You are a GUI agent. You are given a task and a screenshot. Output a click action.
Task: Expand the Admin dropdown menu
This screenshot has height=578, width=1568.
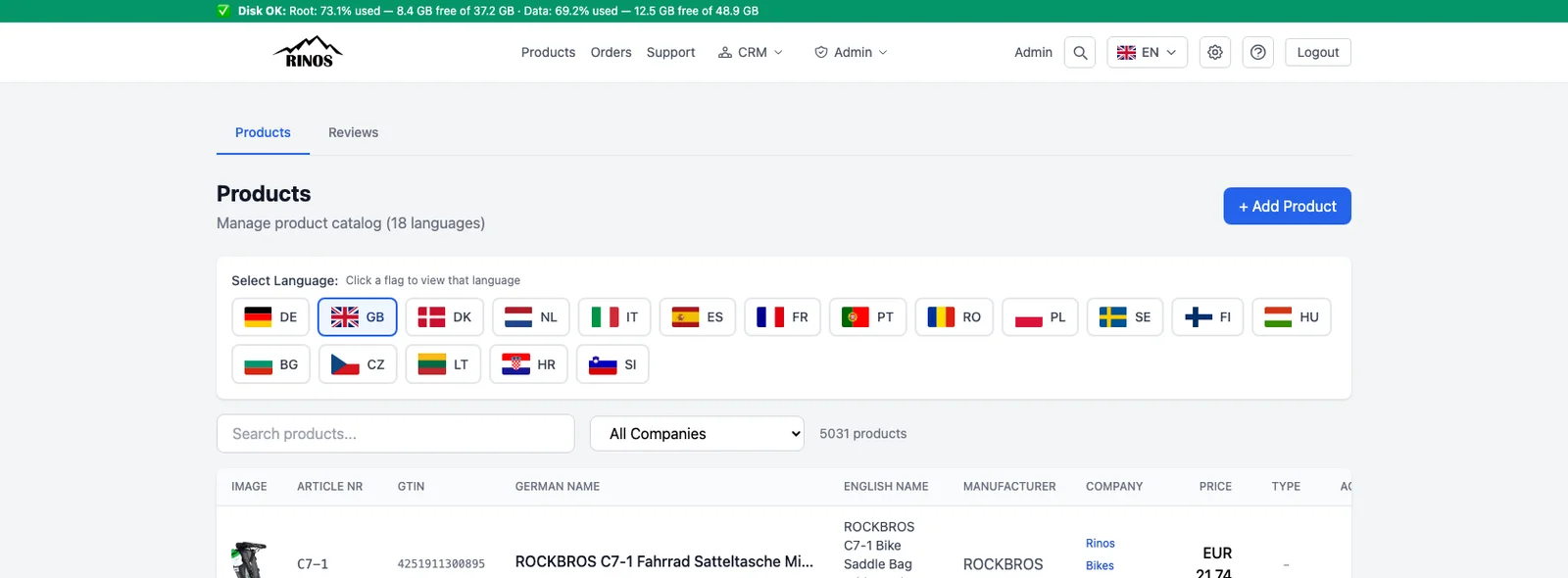click(851, 52)
